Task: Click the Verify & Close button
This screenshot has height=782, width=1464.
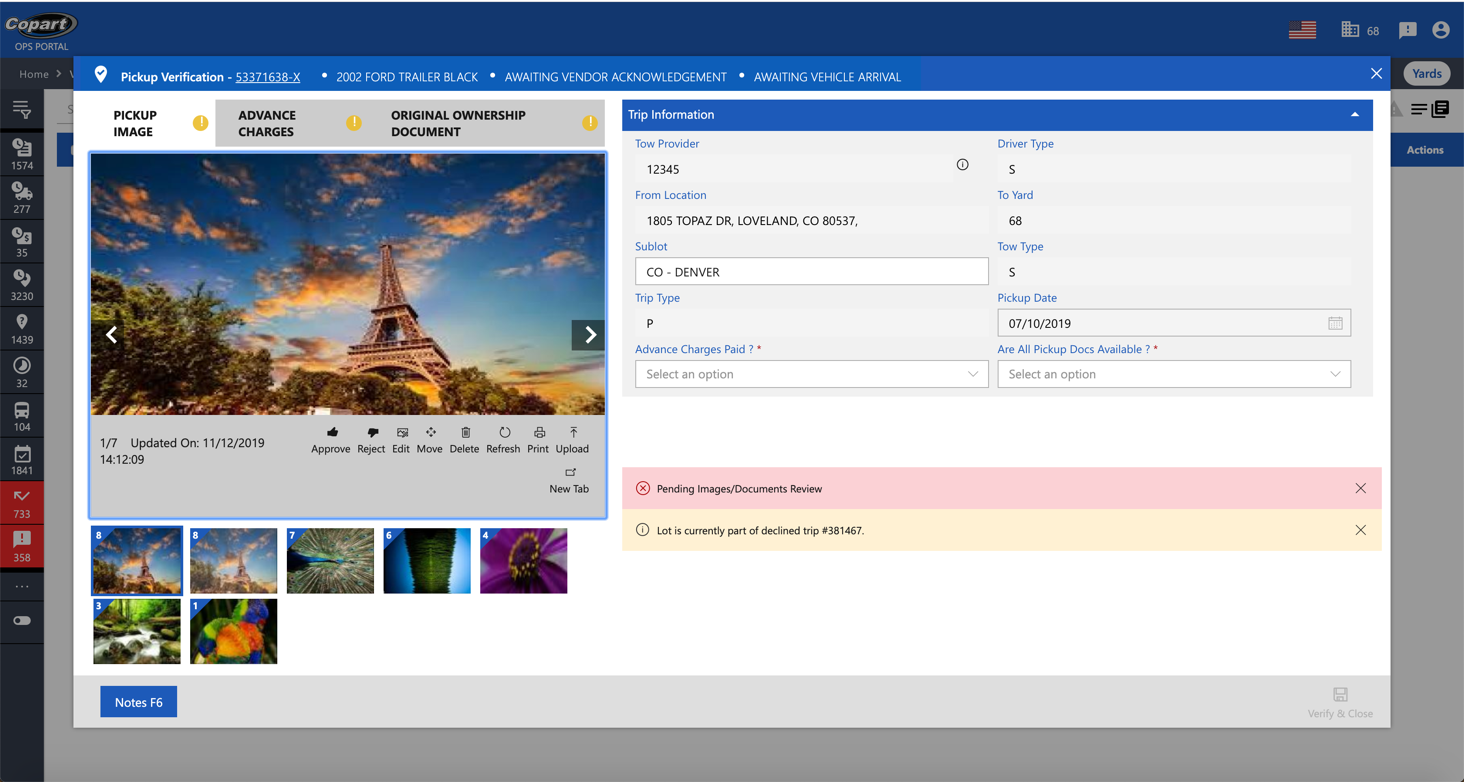Action: point(1340,702)
